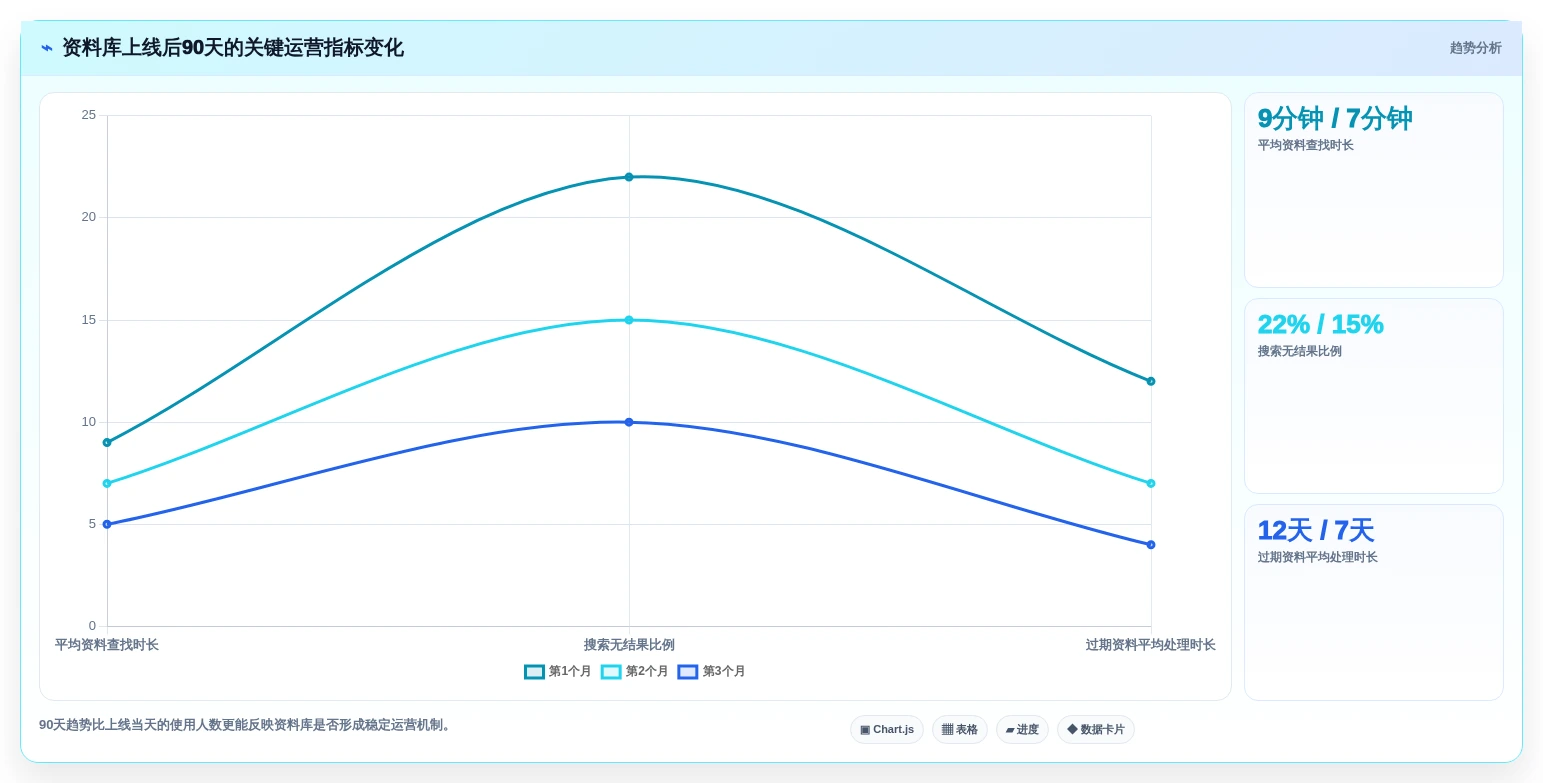Toggle the 第1个月 legend swatch
The height and width of the screenshot is (783, 1543).
click(535, 672)
